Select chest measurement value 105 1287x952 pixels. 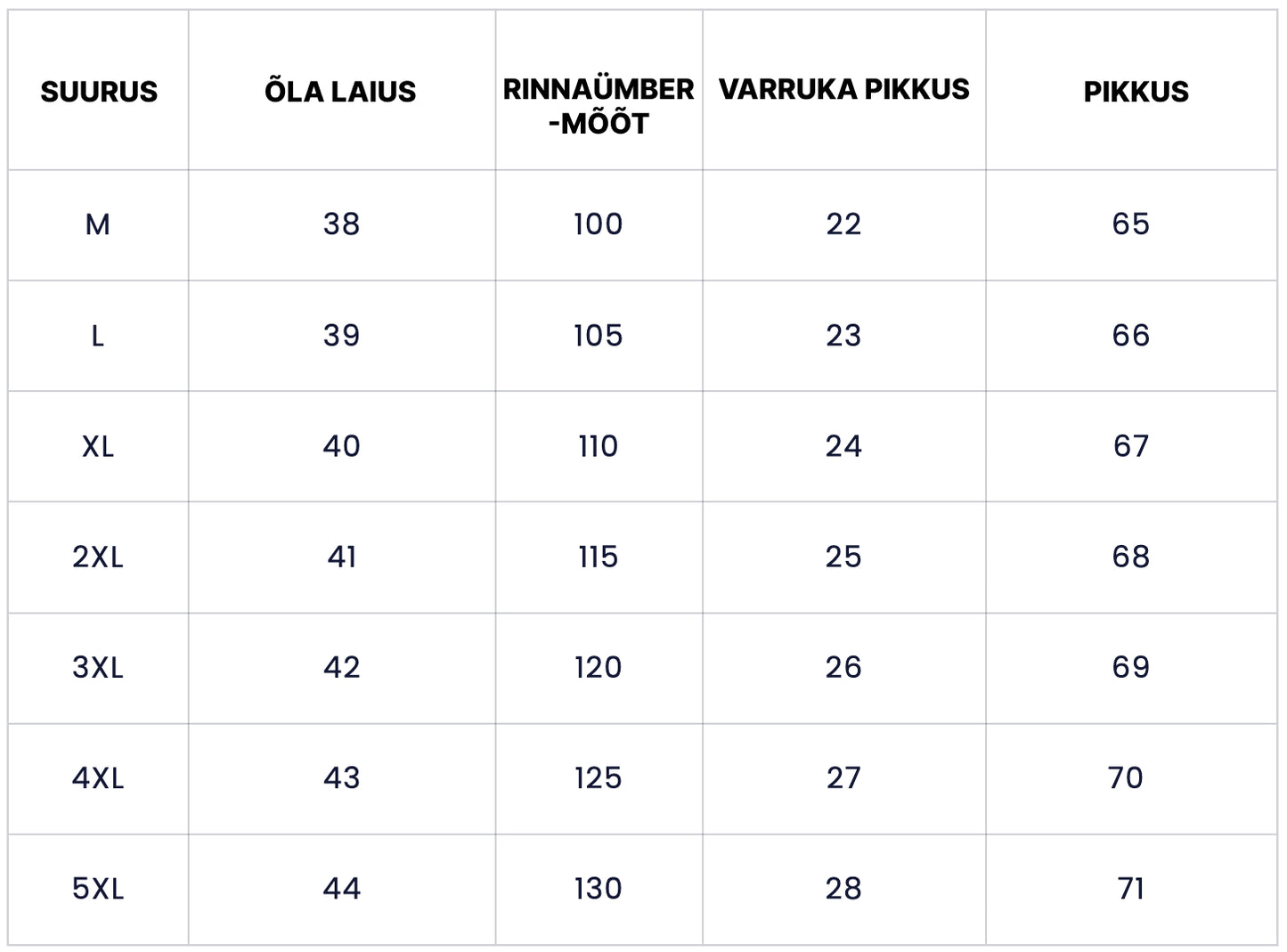click(598, 336)
